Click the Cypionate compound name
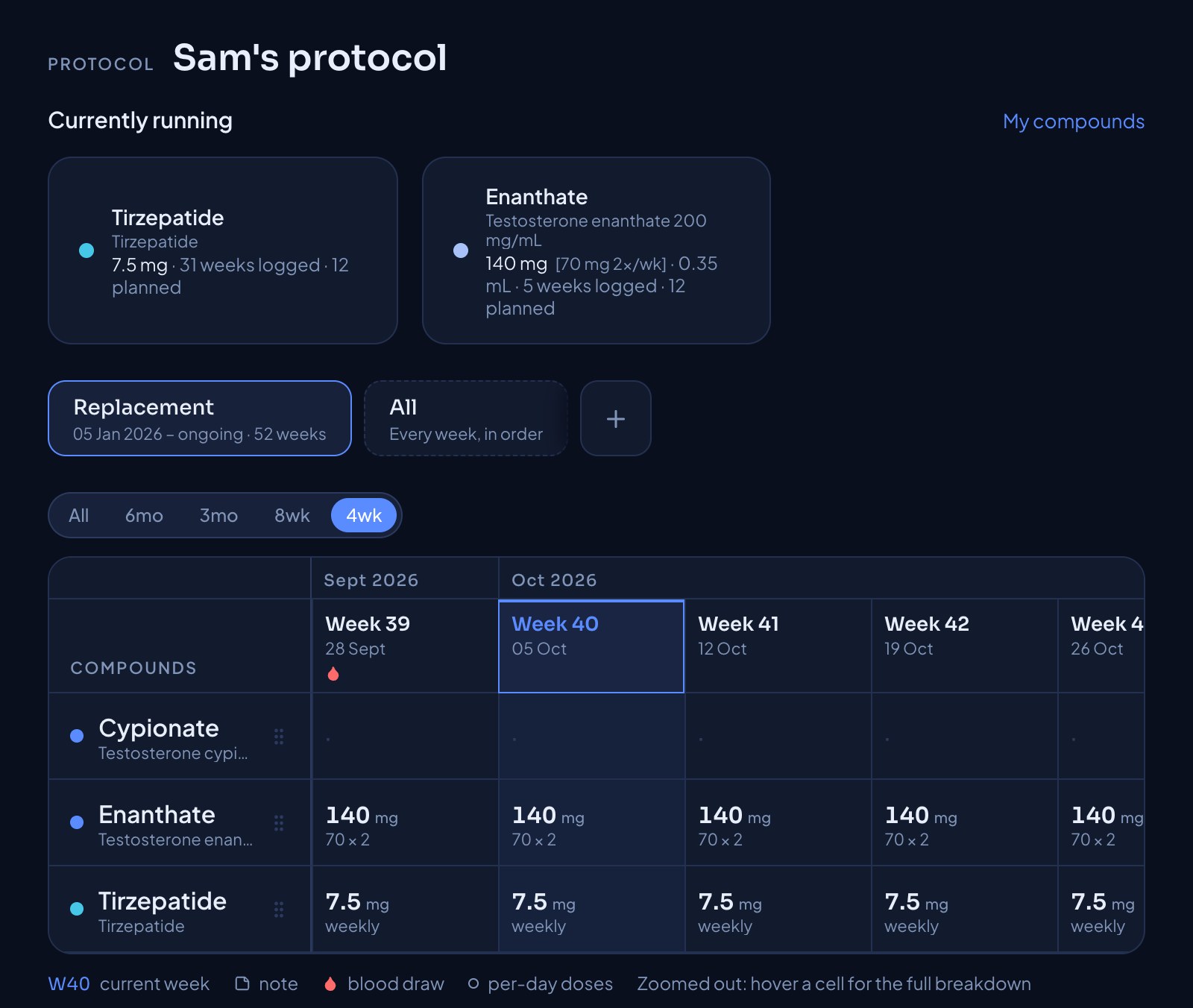Screen dimensions: 1193x1008 159,728
